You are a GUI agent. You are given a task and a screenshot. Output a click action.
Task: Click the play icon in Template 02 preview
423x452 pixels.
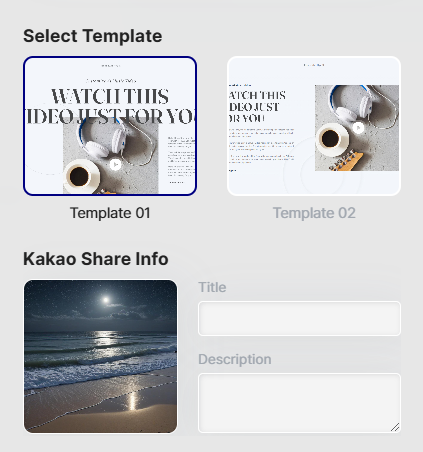click(x=358, y=128)
